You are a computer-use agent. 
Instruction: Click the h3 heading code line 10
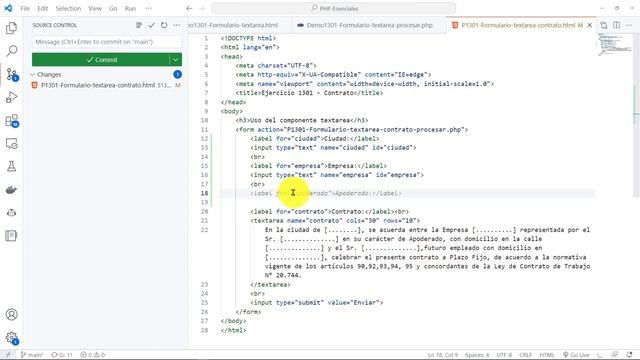click(x=302, y=120)
